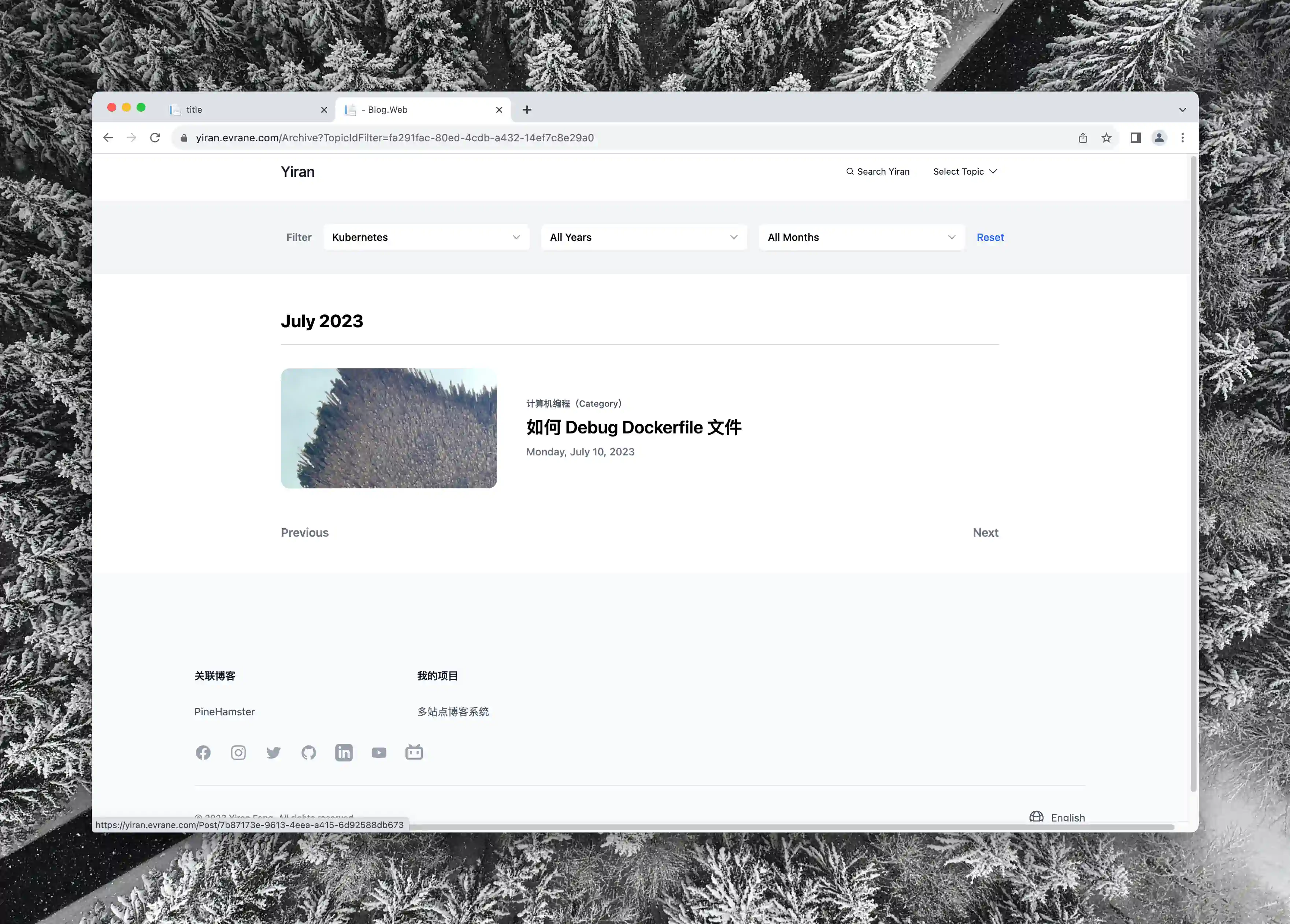Image resolution: width=1290 pixels, height=924 pixels.
Task: Open a new browser tab
Action: (x=527, y=110)
